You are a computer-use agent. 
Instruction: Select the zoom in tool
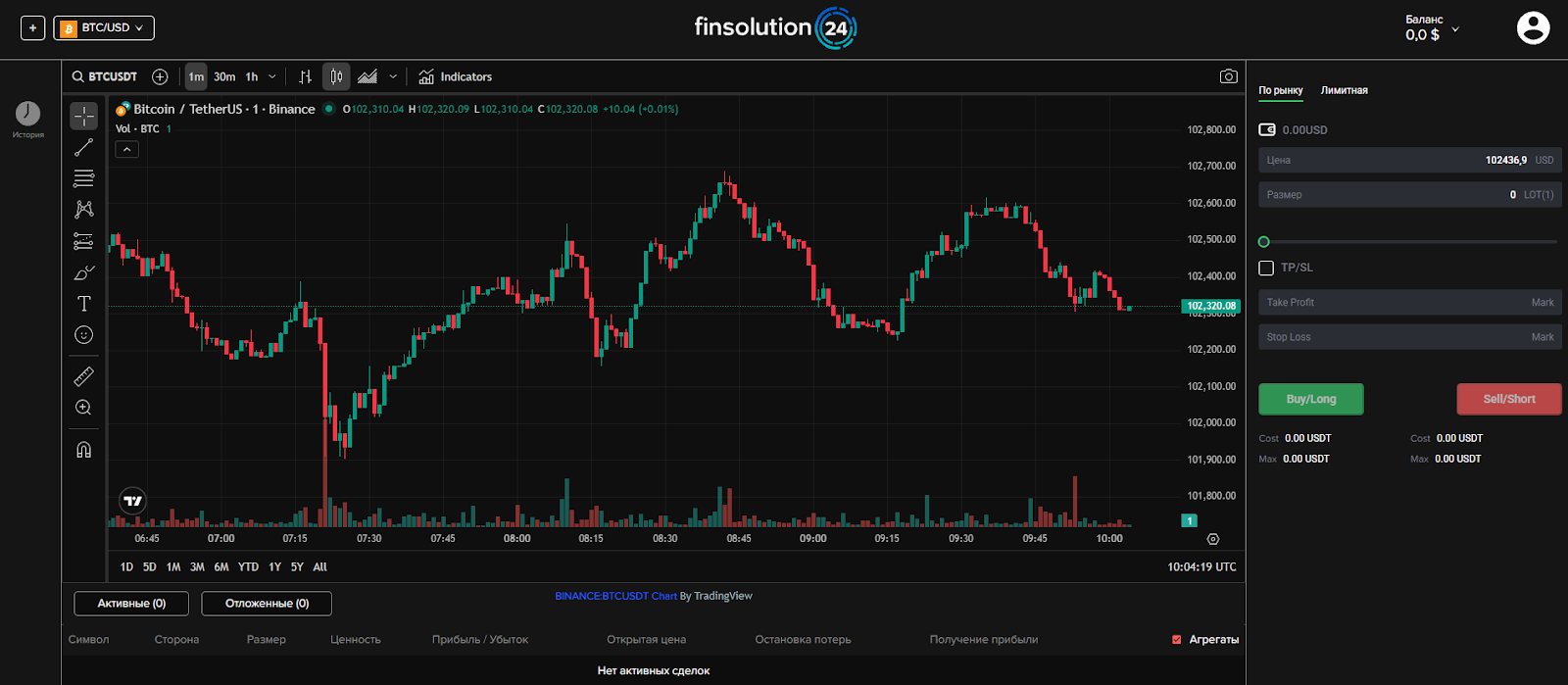click(84, 408)
